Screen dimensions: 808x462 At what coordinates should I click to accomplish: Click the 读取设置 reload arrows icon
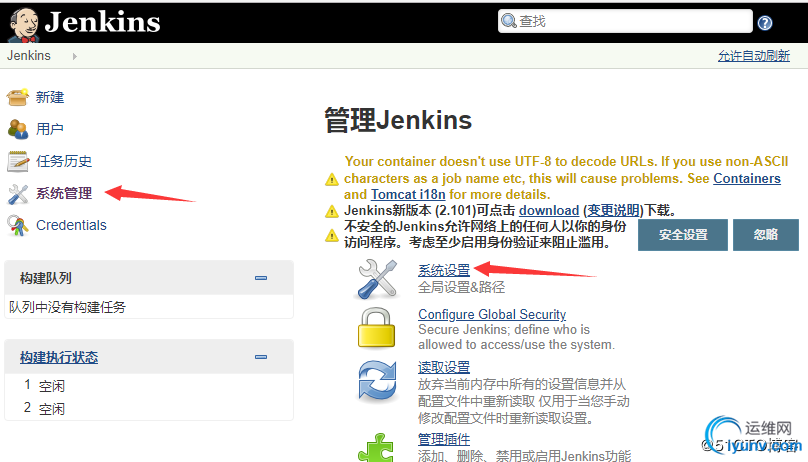pos(378,381)
